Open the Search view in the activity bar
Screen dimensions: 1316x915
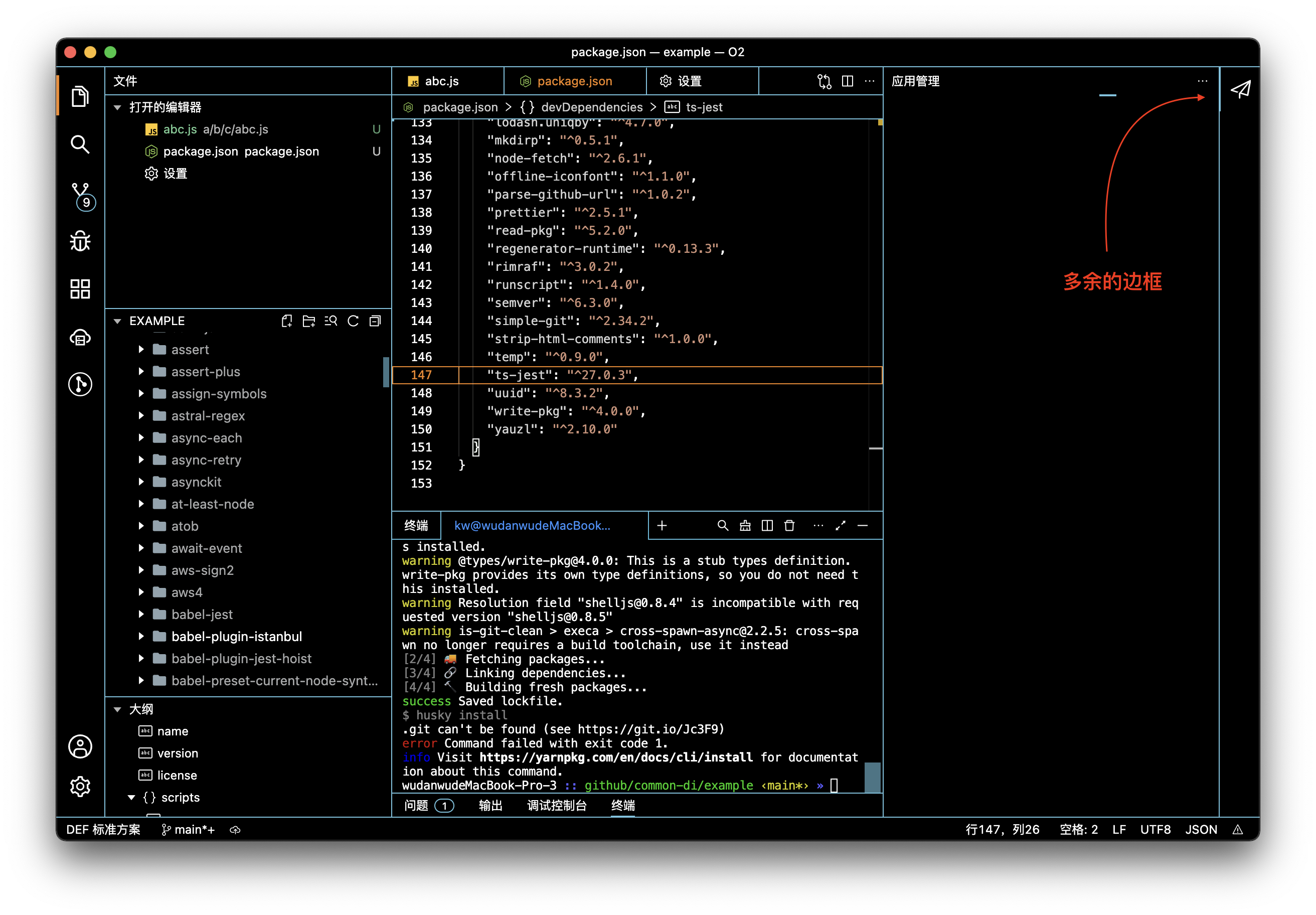click(x=80, y=145)
